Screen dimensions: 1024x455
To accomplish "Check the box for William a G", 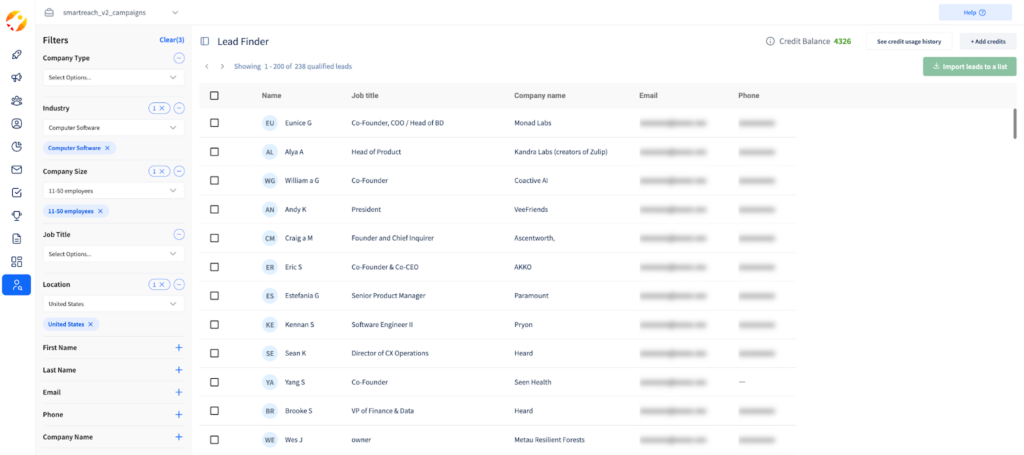I will click(214, 181).
